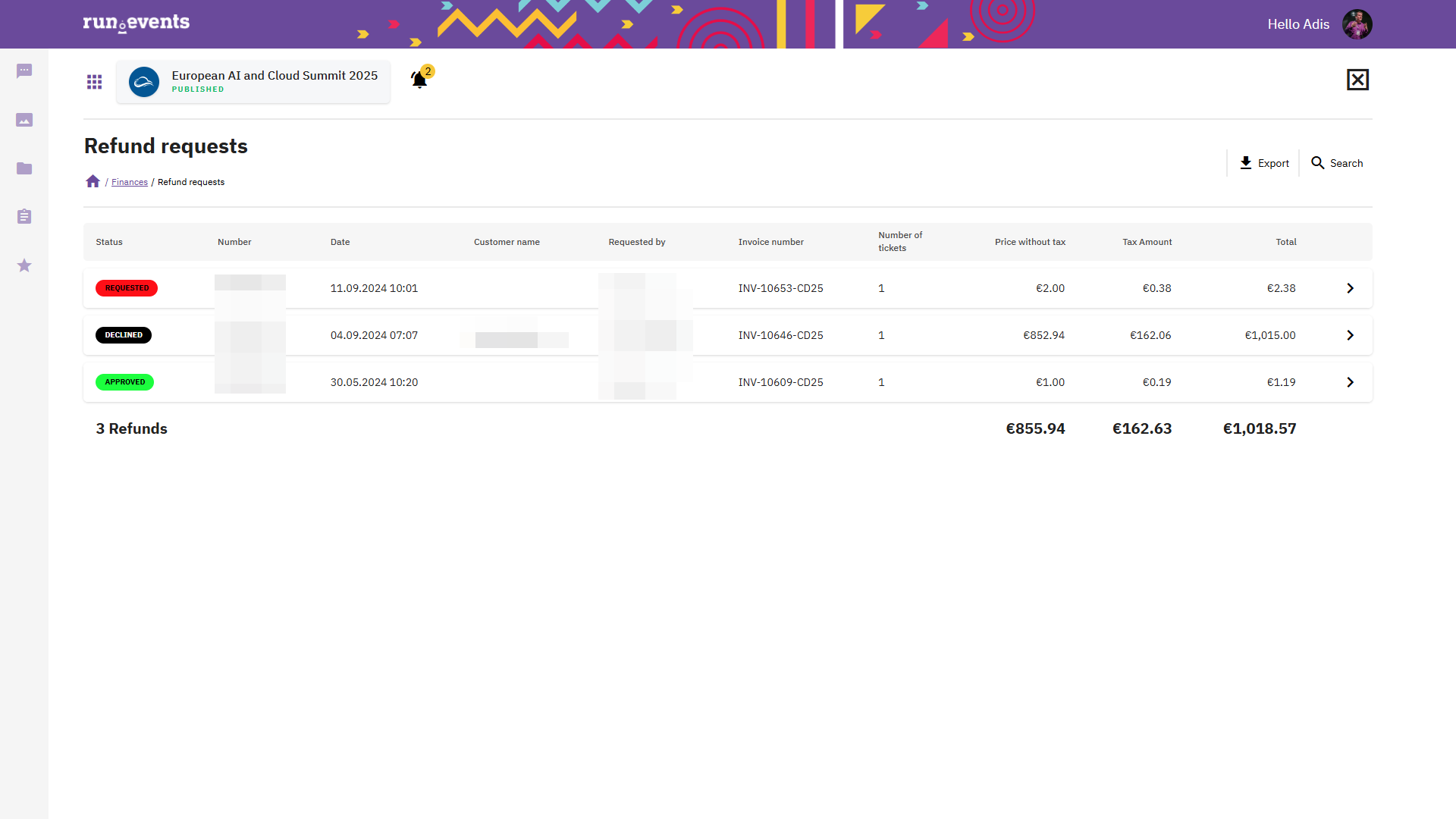Click the user avatar next to Hello Adis
1456x819 pixels.
coord(1357,24)
